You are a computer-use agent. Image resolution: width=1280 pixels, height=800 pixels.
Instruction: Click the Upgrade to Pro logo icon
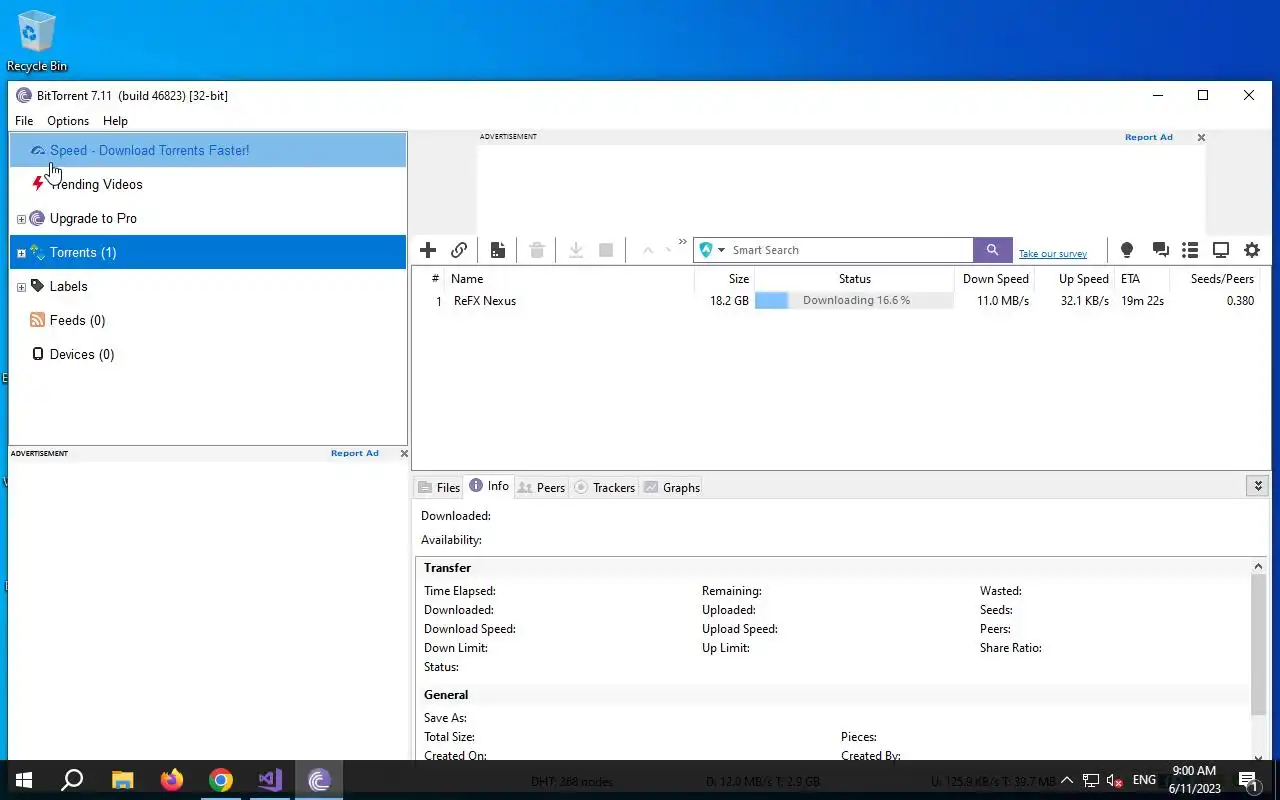click(x=37, y=218)
